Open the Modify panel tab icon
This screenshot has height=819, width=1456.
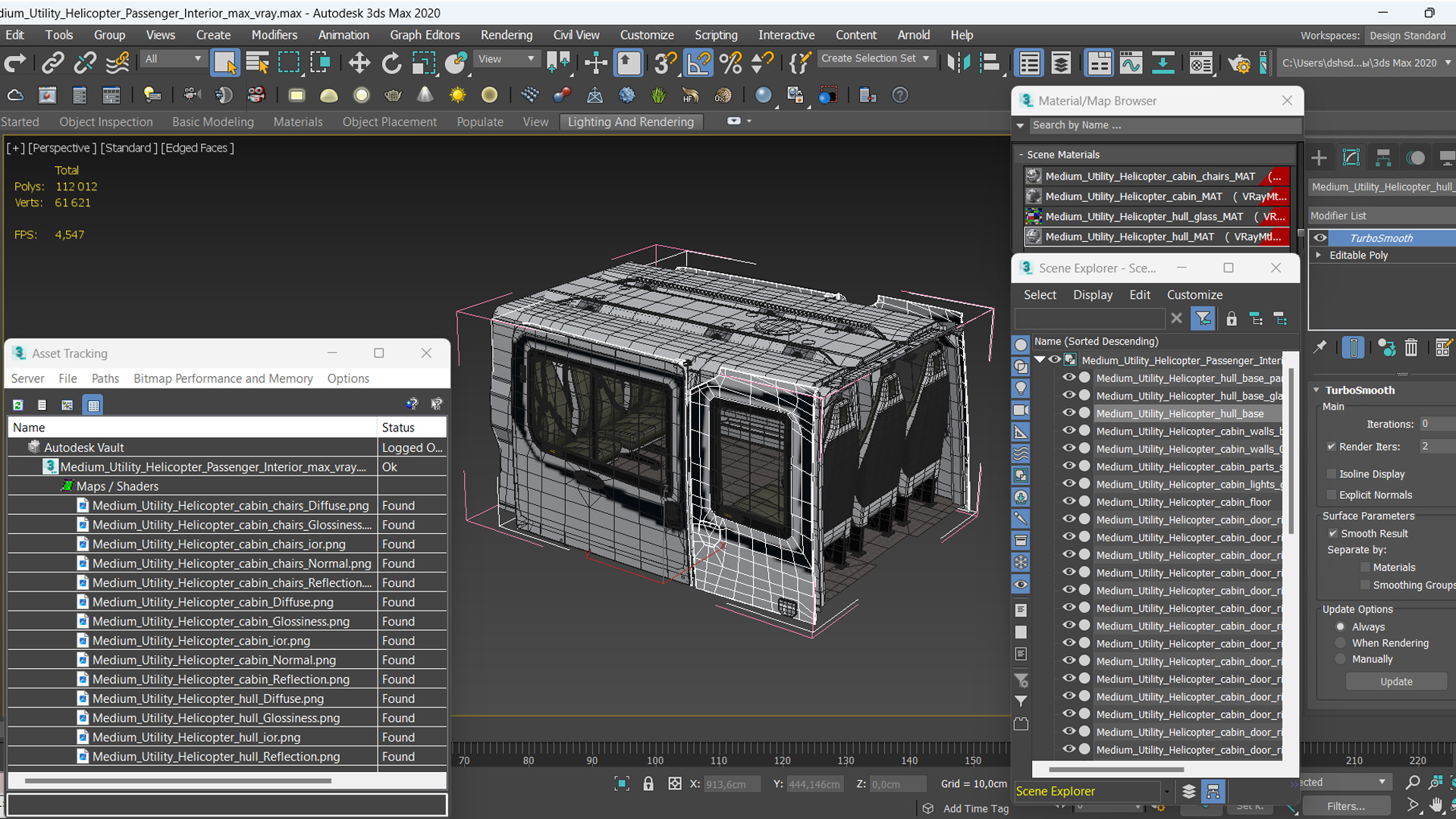coord(1351,158)
